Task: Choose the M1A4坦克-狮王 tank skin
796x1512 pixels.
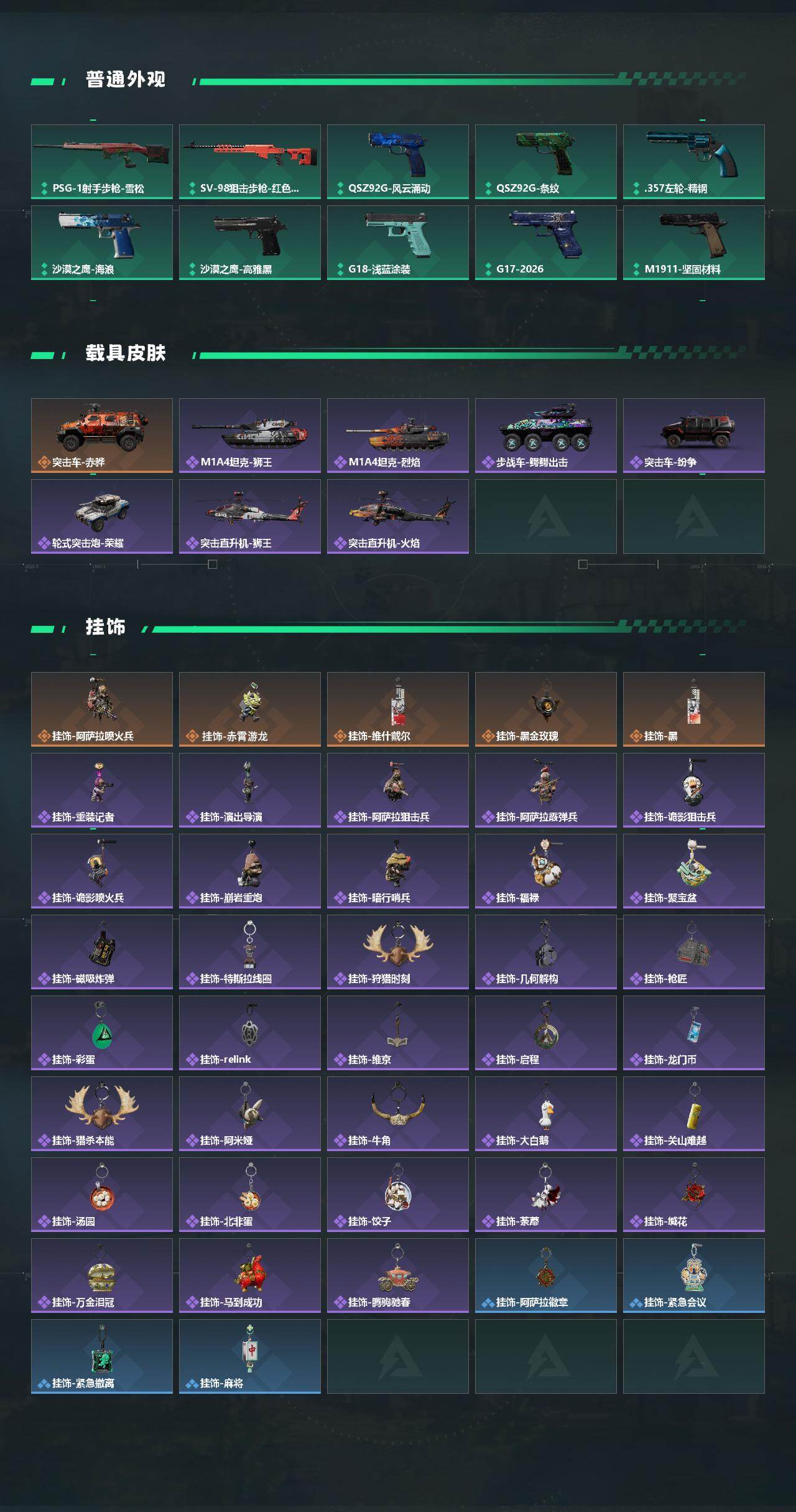Action: pos(250,436)
